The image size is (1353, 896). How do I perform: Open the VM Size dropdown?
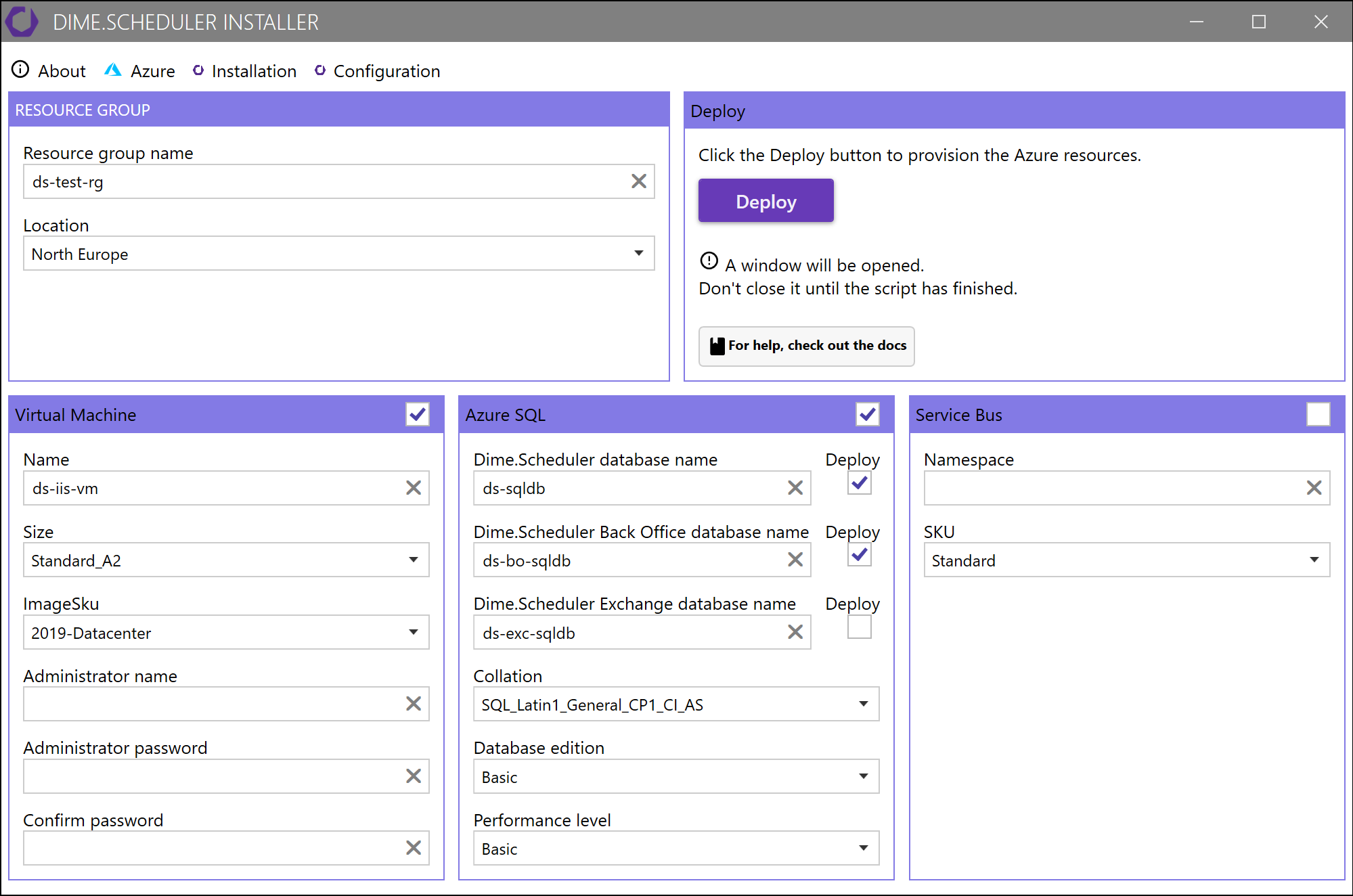point(226,560)
